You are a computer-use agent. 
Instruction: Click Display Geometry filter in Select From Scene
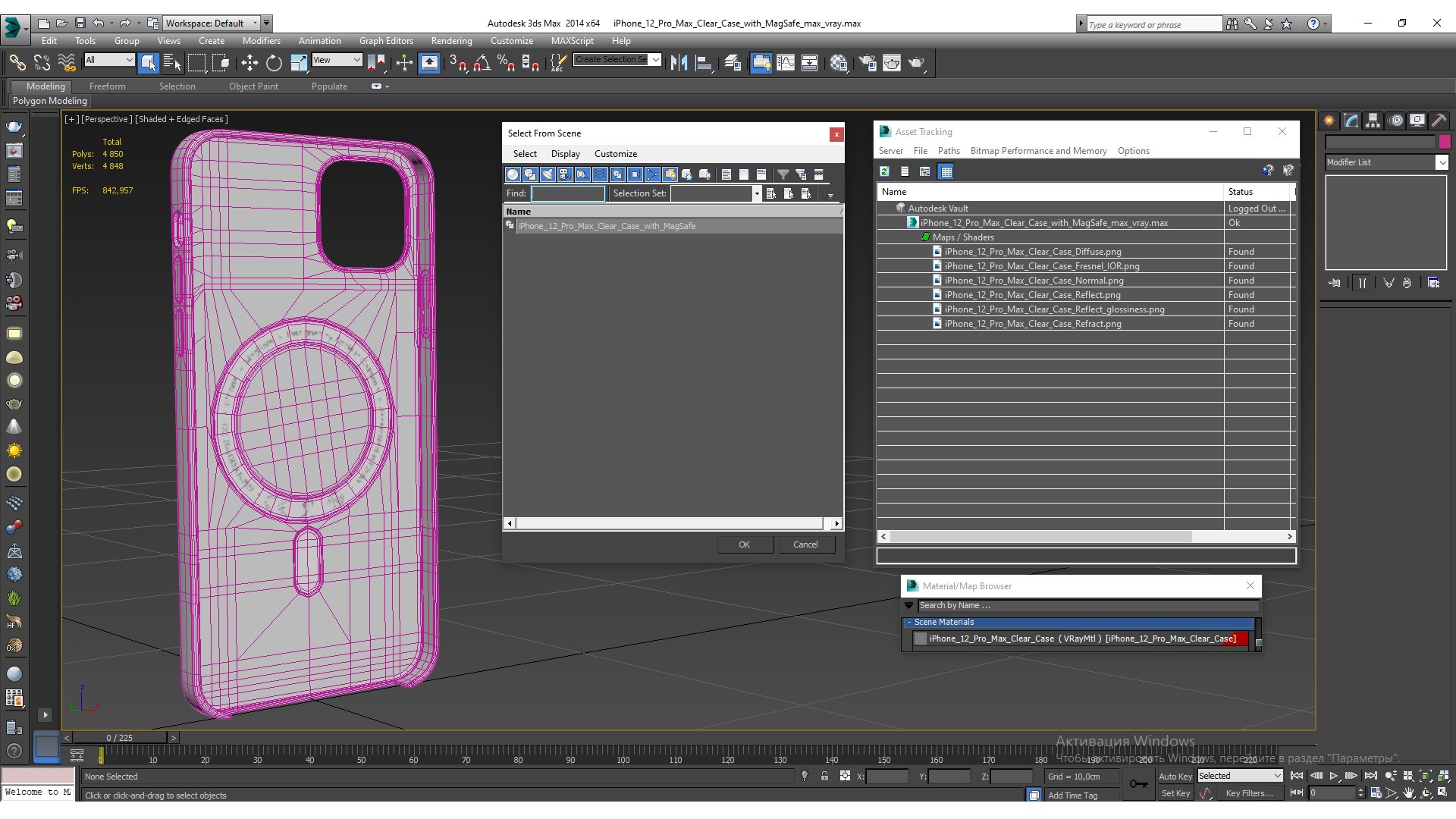click(x=513, y=174)
